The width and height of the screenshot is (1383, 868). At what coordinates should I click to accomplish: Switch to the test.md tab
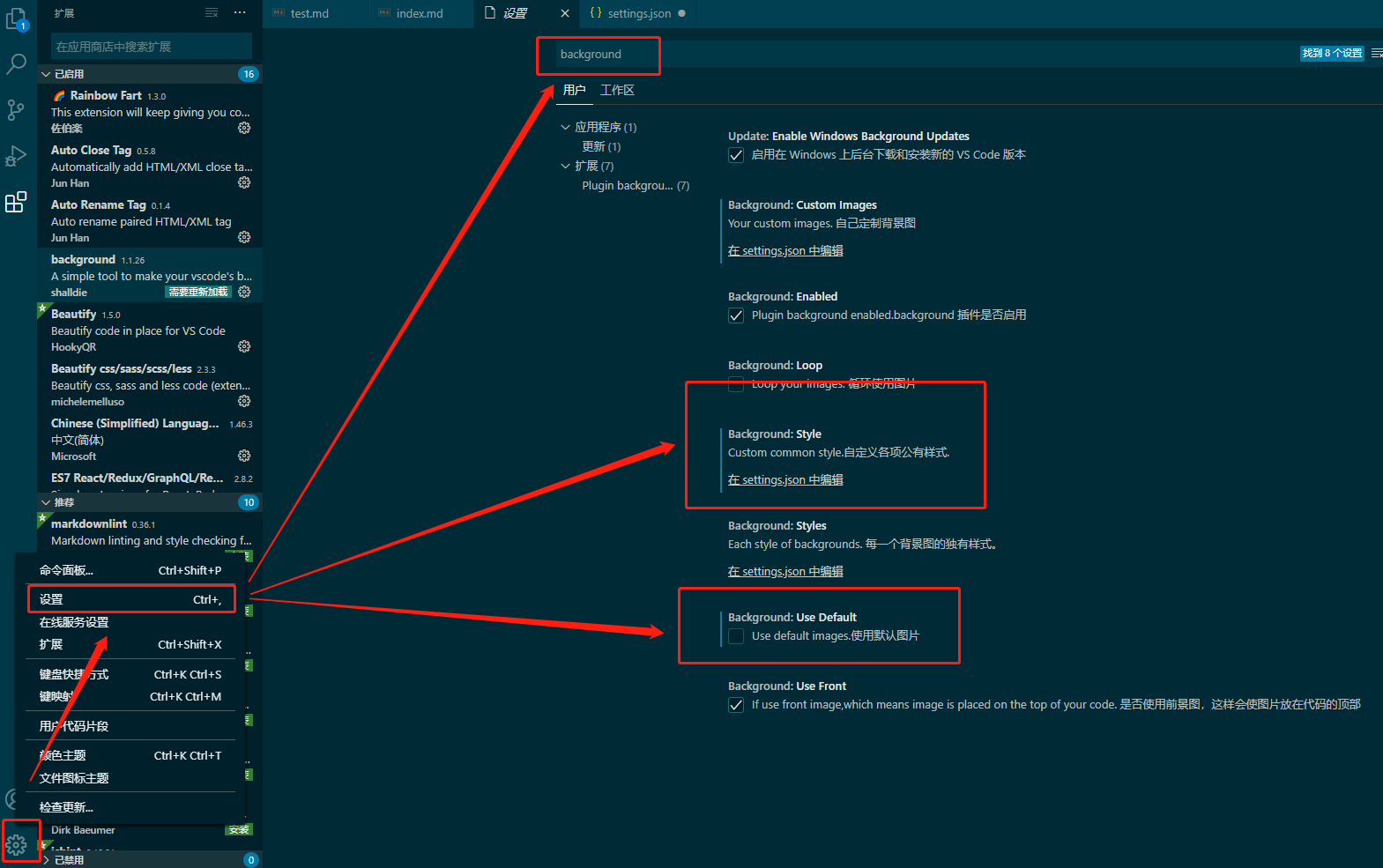click(309, 13)
